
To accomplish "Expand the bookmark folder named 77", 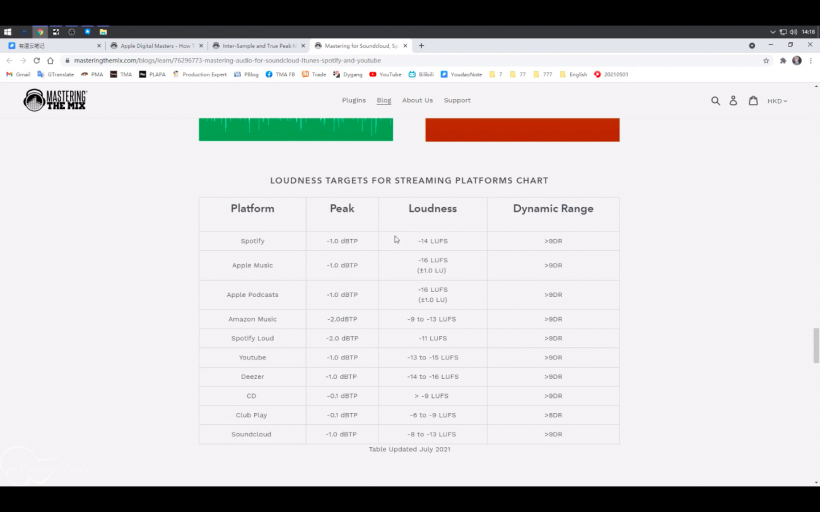I will tap(518, 75).
